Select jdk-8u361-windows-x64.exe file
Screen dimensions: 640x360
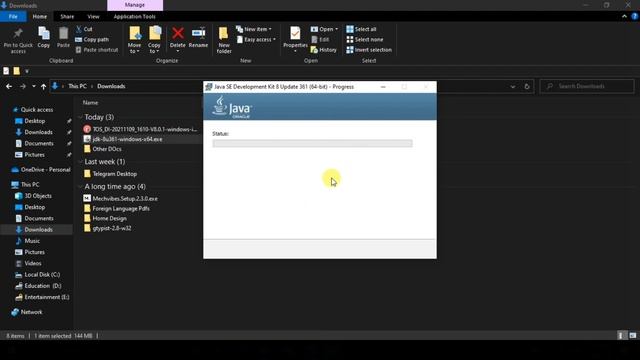[x=123, y=139]
